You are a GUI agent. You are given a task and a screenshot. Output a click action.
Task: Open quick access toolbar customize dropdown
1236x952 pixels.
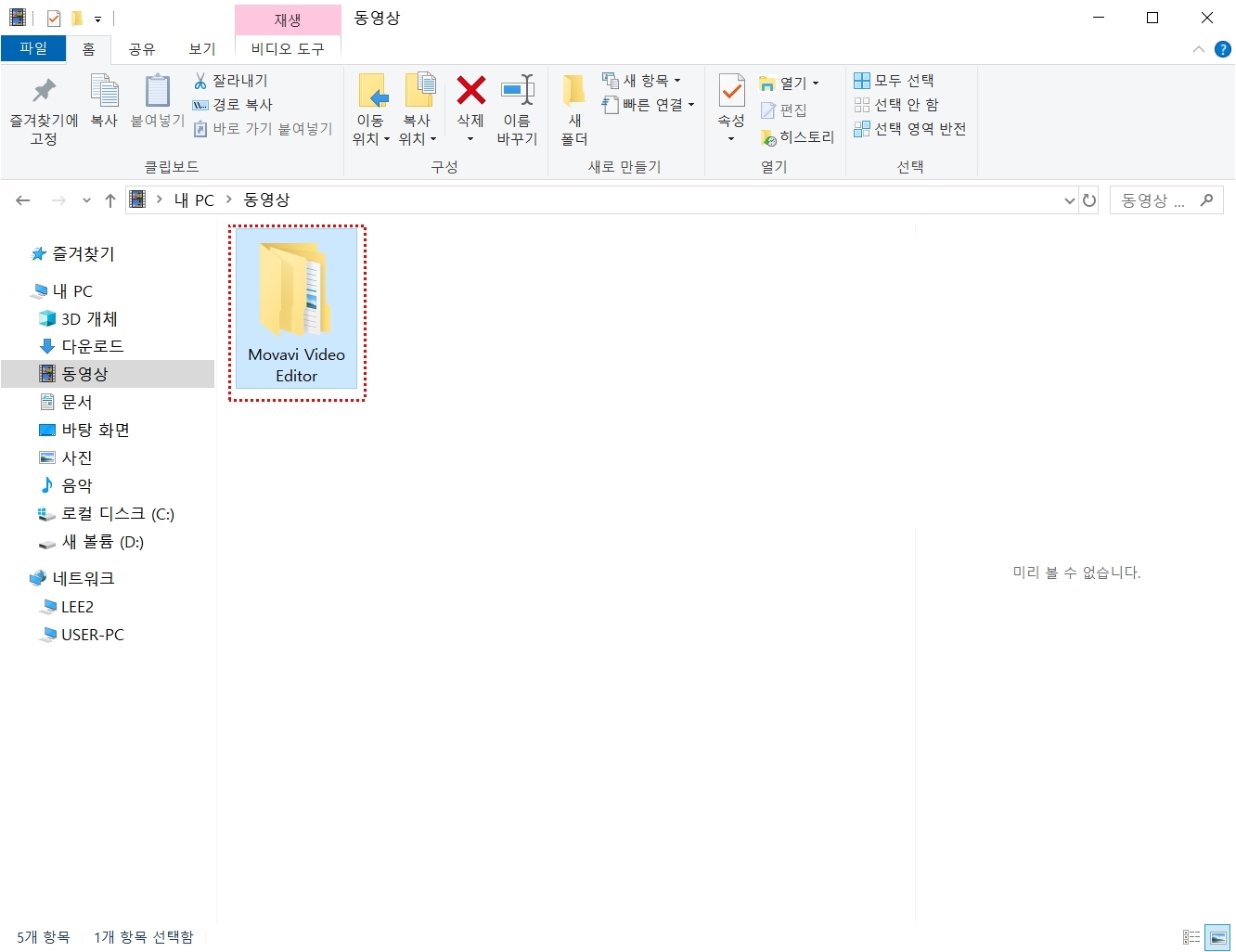[x=97, y=19]
